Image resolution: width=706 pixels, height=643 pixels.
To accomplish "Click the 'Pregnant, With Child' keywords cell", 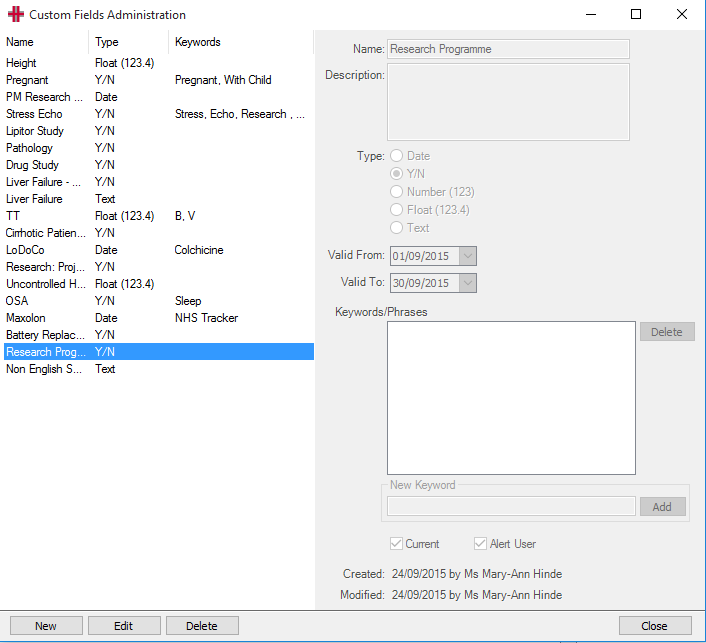I will pos(223,80).
